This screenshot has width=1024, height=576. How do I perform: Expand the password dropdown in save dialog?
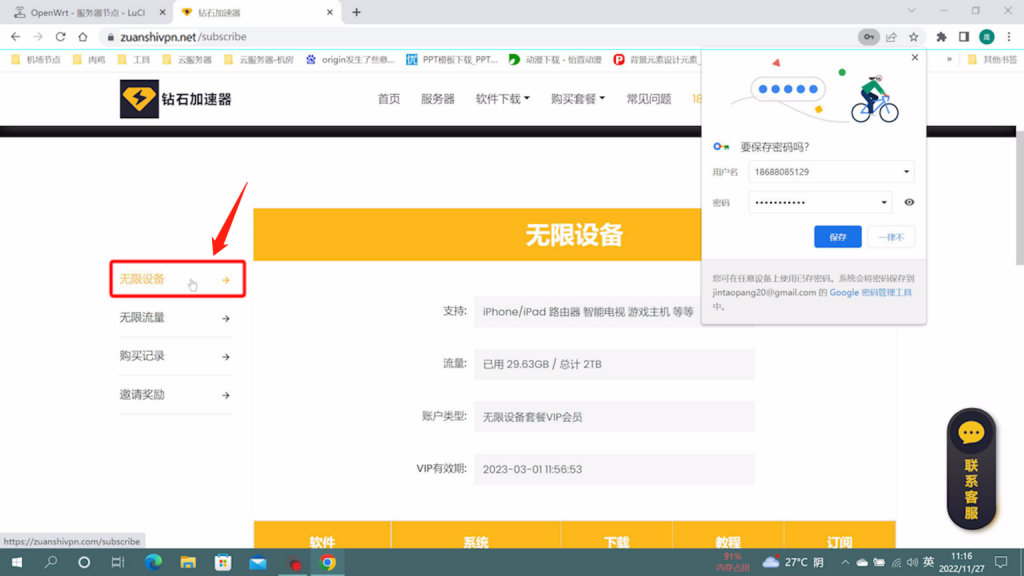[884, 202]
